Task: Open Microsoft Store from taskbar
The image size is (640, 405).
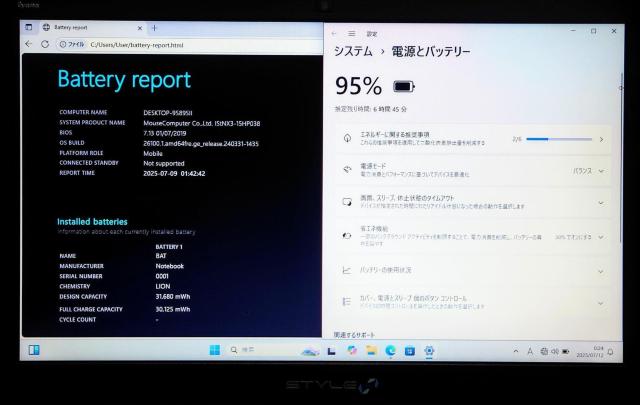Action: pos(410,351)
